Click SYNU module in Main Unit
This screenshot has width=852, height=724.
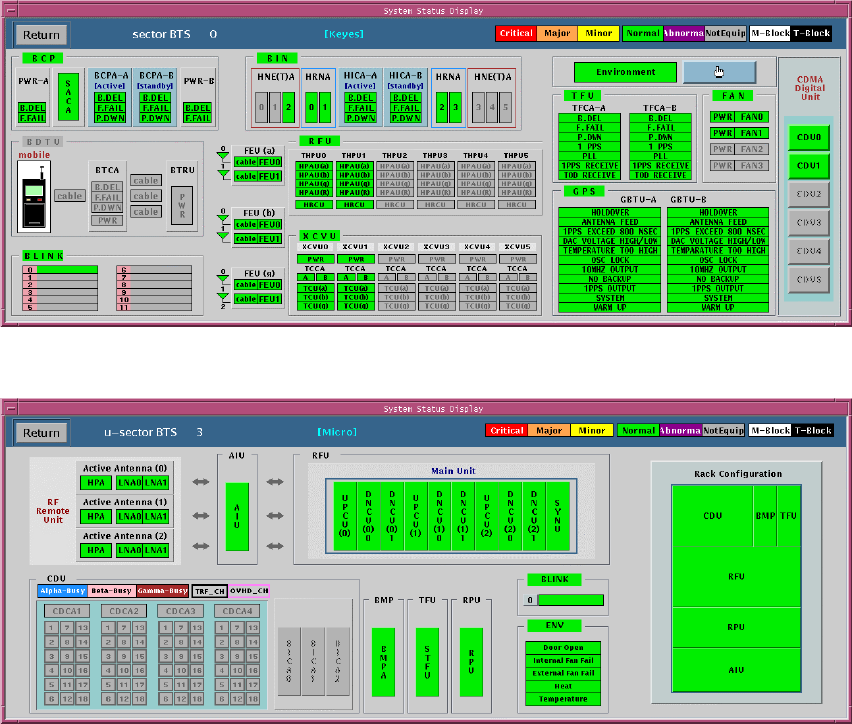coord(557,516)
